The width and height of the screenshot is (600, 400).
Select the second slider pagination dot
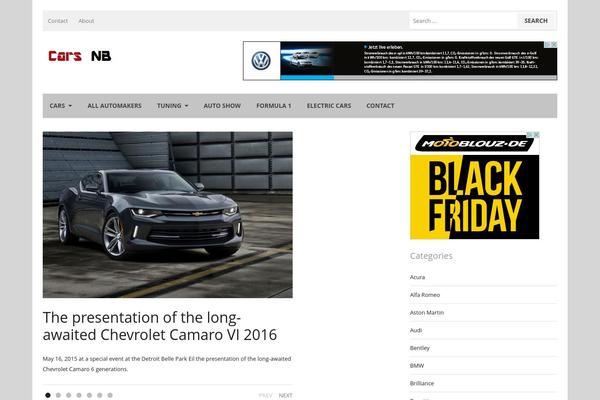pyautogui.click(x=58, y=395)
